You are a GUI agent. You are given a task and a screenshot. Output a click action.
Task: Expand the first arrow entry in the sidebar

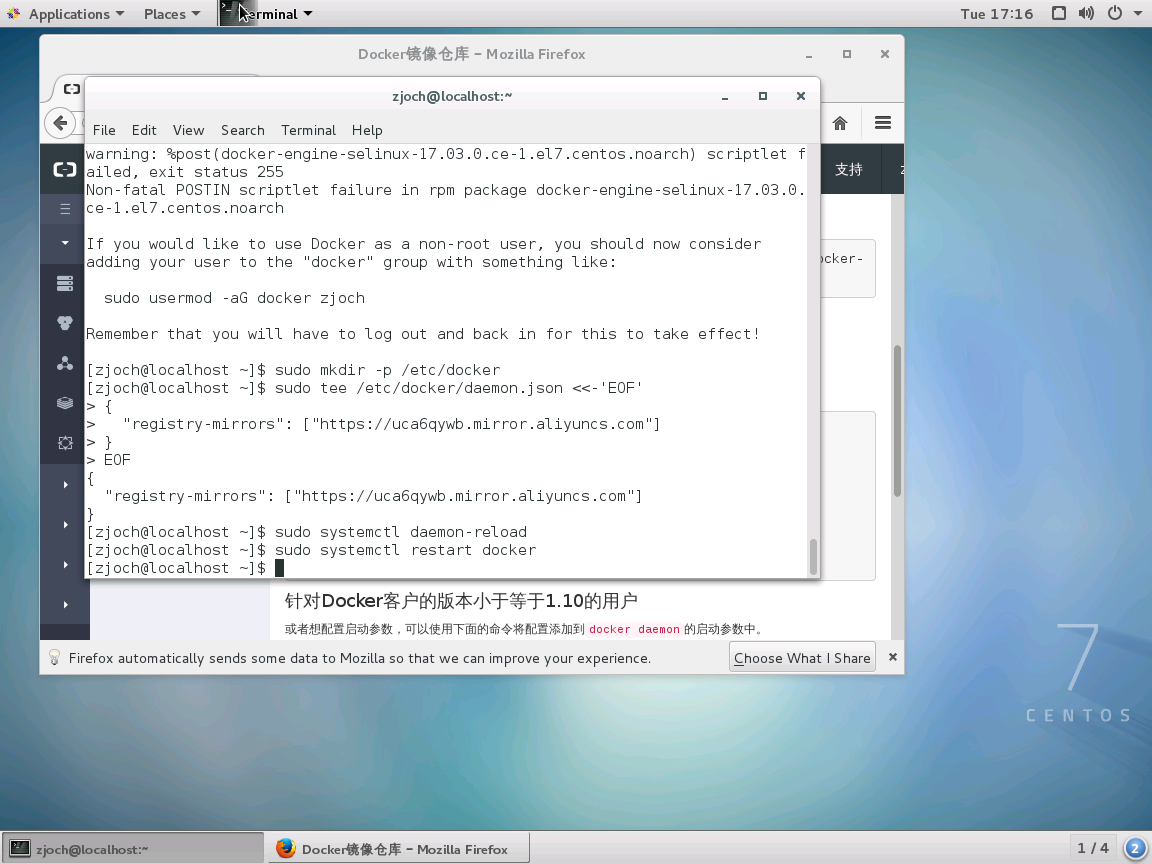[x=64, y=484]
